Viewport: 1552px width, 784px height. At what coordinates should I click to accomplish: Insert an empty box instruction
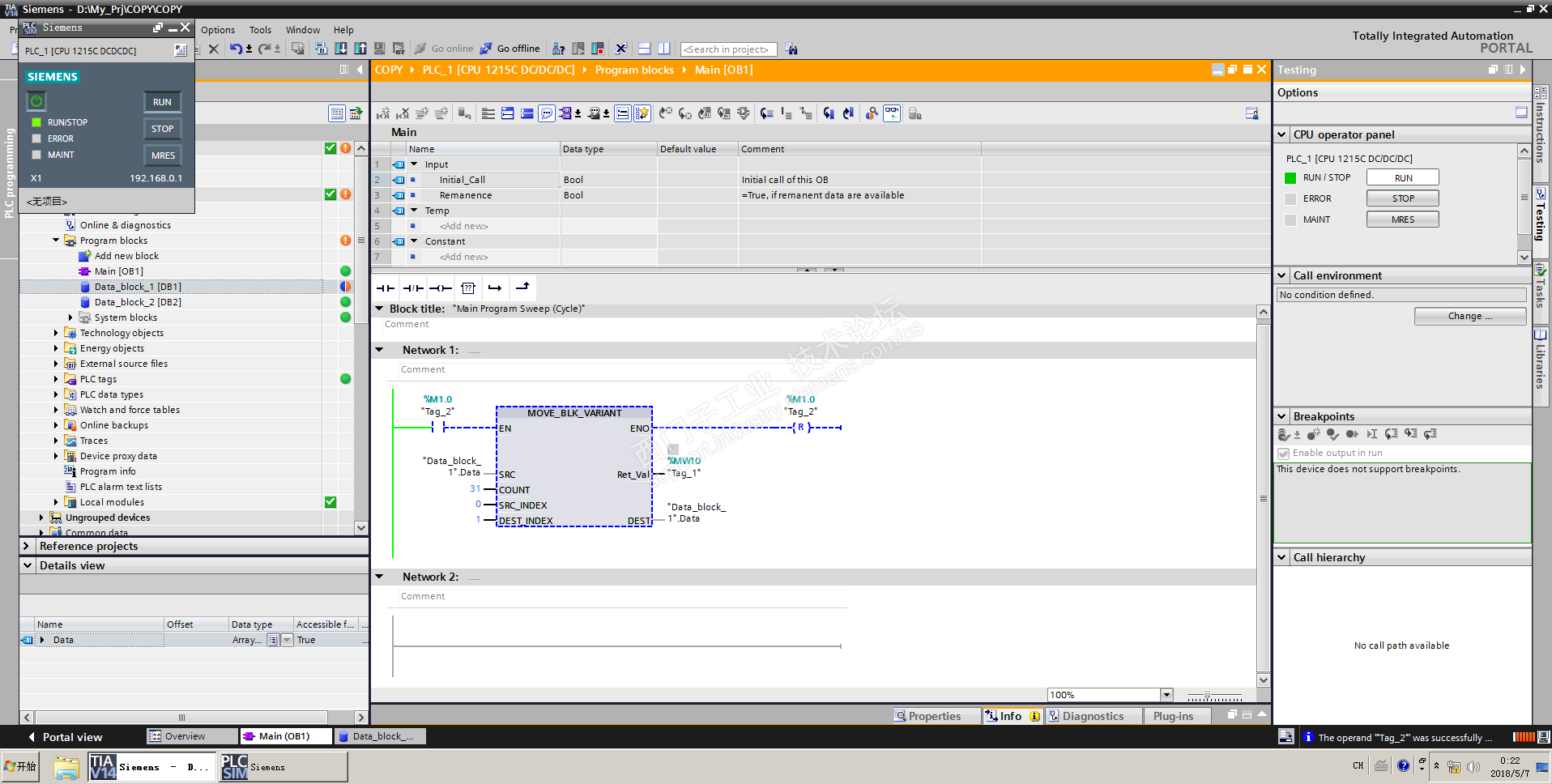468,288
